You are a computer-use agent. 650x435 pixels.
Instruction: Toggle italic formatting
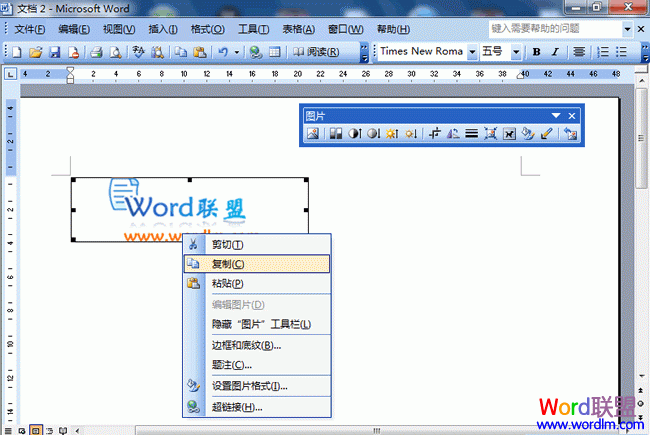click(x=555, y=52)
